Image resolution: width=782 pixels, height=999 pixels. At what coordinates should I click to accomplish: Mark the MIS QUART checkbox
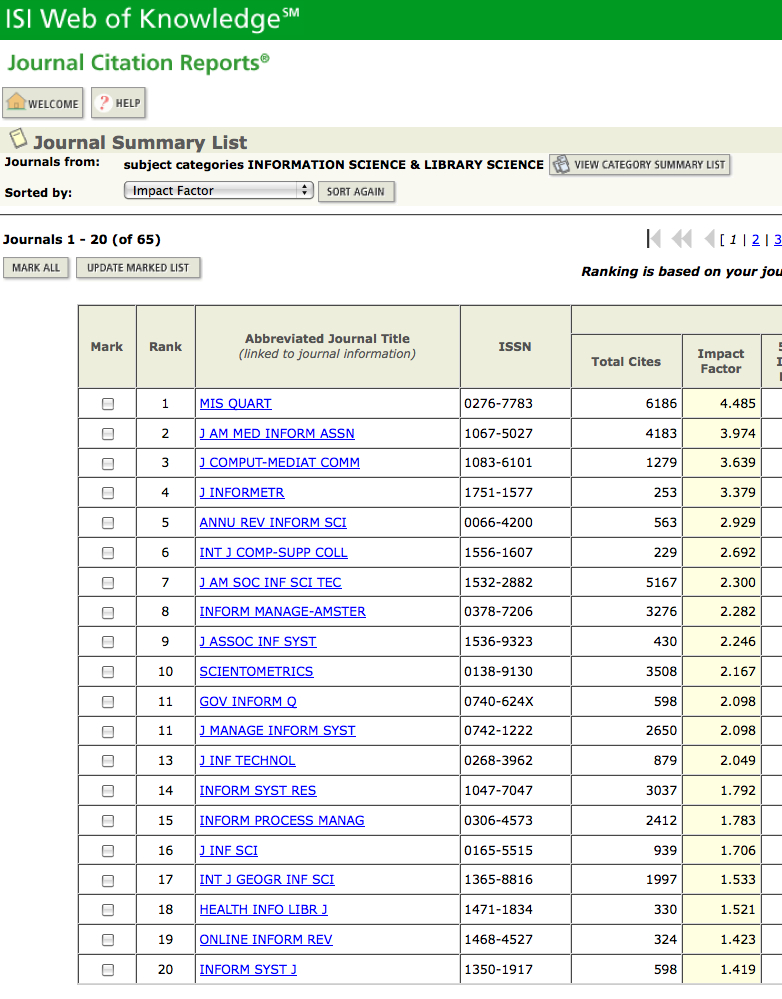[x=108, y=404]
